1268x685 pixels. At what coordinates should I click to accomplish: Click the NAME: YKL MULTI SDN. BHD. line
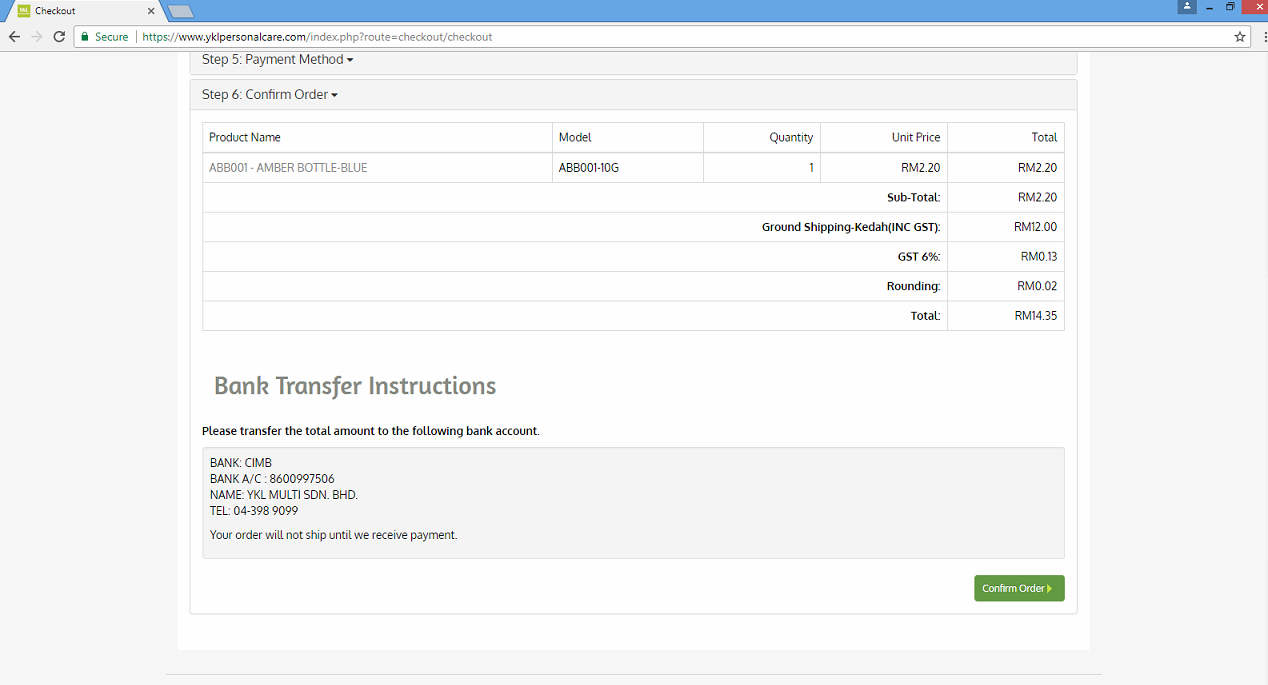coord(284,495)
